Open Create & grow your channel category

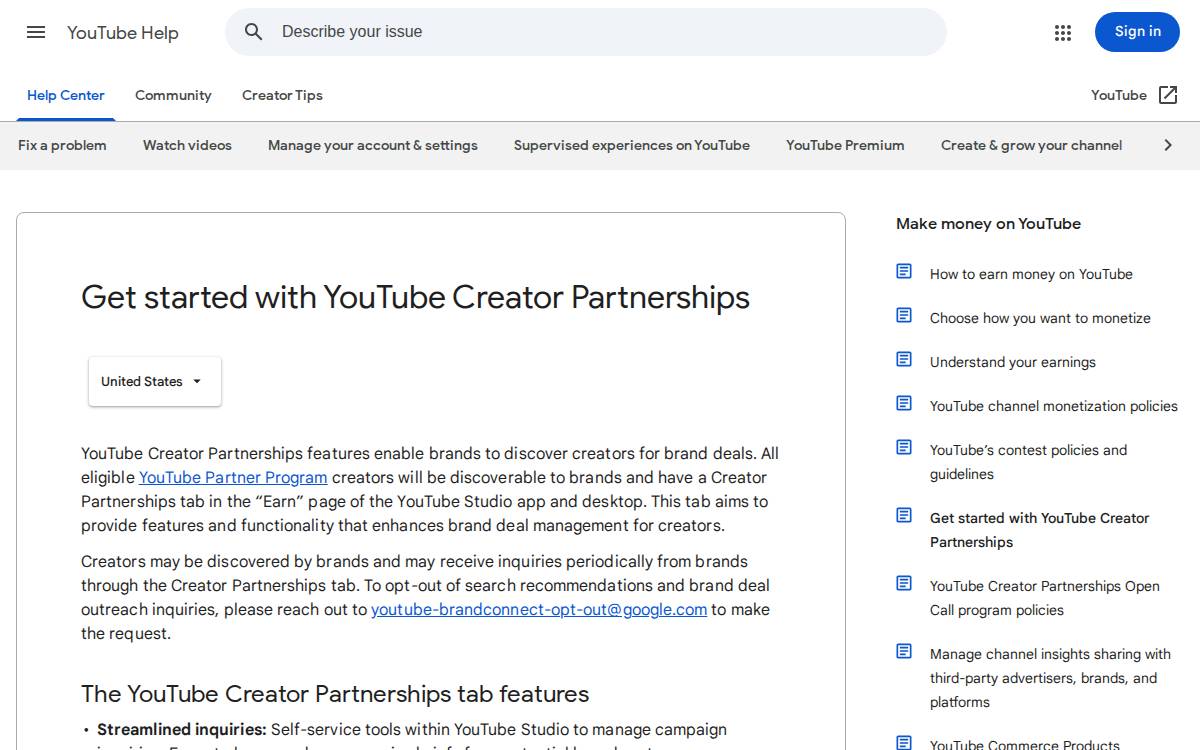[1032, 145]
